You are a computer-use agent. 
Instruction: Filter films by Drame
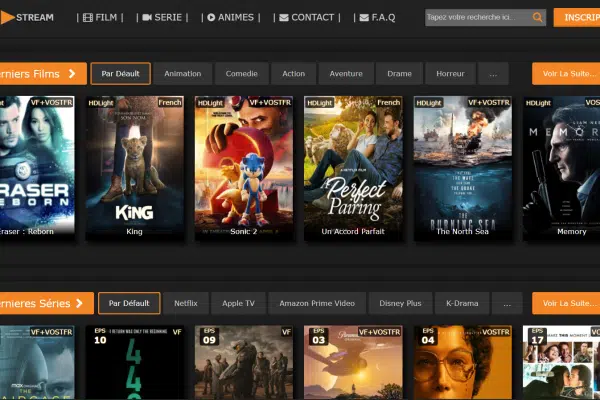click(399, 73)
